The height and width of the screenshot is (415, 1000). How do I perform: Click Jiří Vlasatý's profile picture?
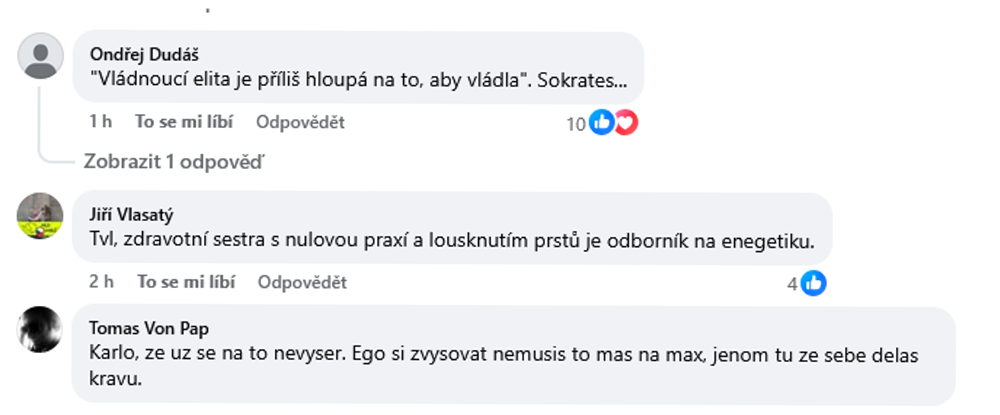click(41, 214)
